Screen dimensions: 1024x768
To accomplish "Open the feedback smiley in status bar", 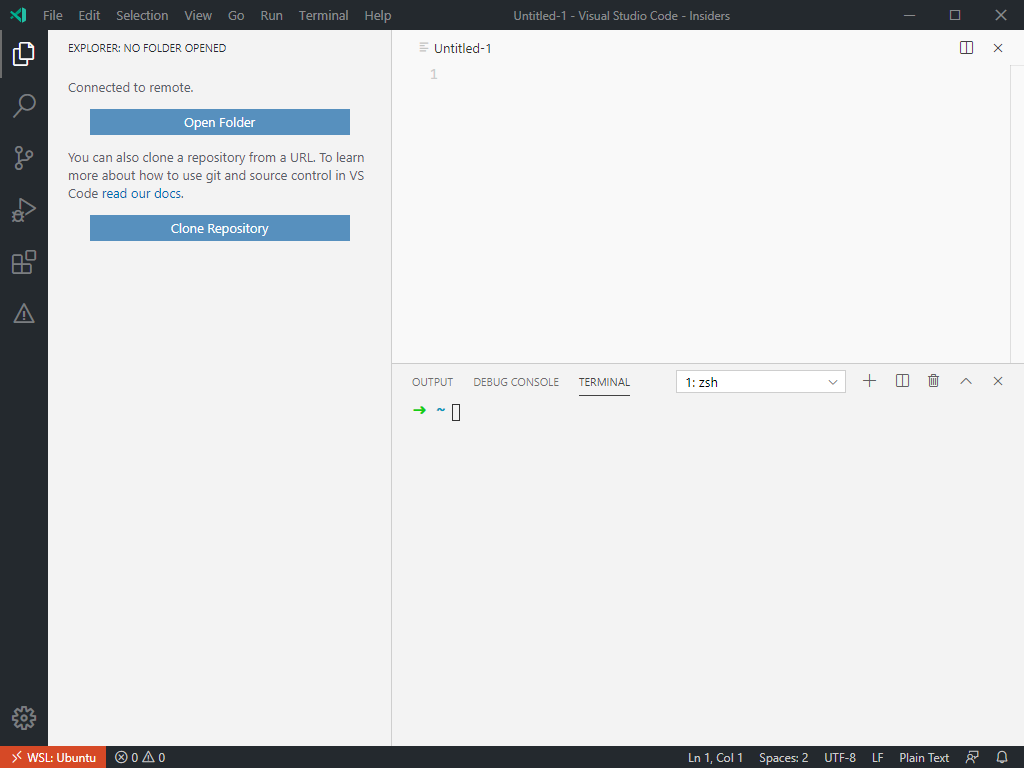I will pos(972,757).
